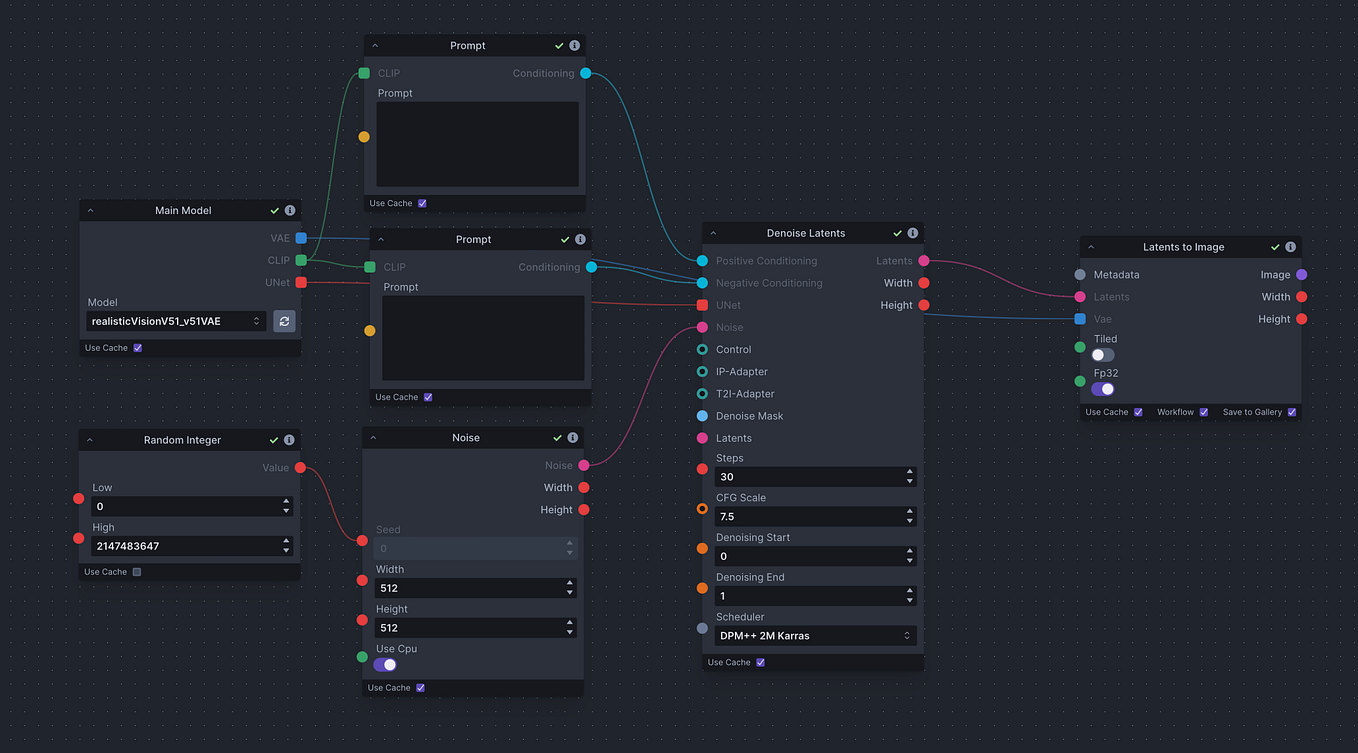Click the info icon on the Denoise Latents node
Viewport: 1358px width, 753px height.
[913, 233]
